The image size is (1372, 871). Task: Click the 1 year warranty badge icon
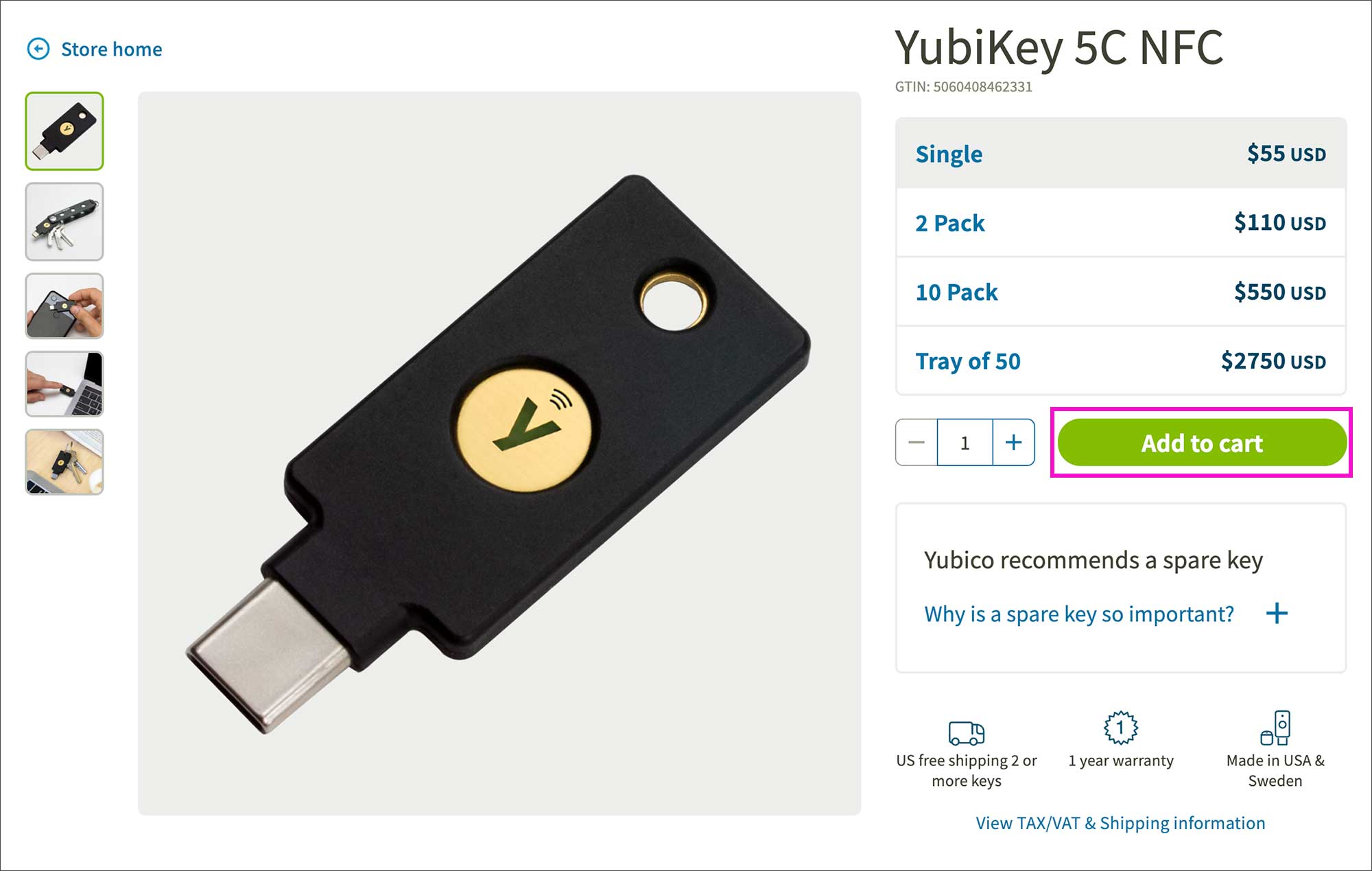1120,728
